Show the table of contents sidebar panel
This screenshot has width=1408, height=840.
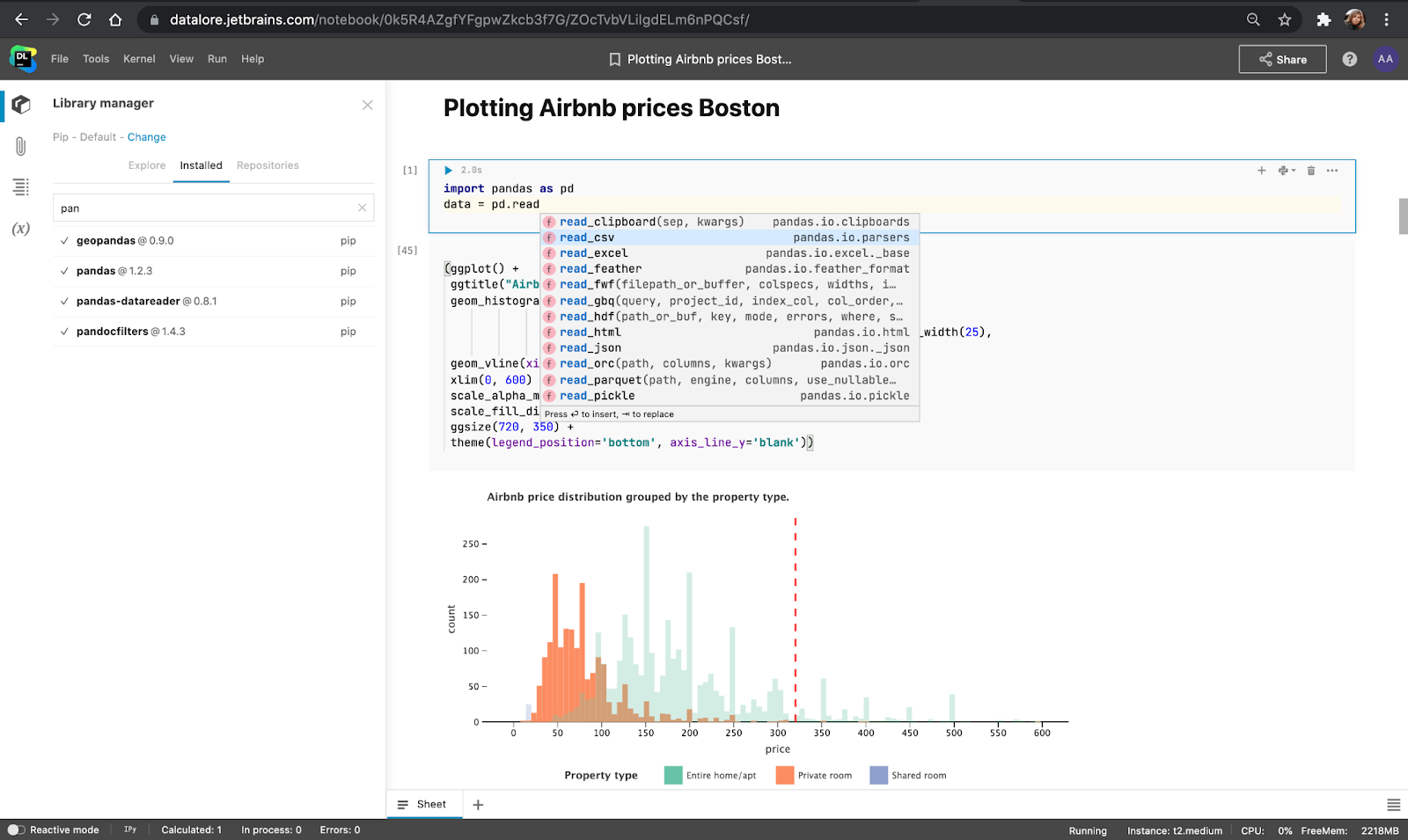[x=21, y=186]
